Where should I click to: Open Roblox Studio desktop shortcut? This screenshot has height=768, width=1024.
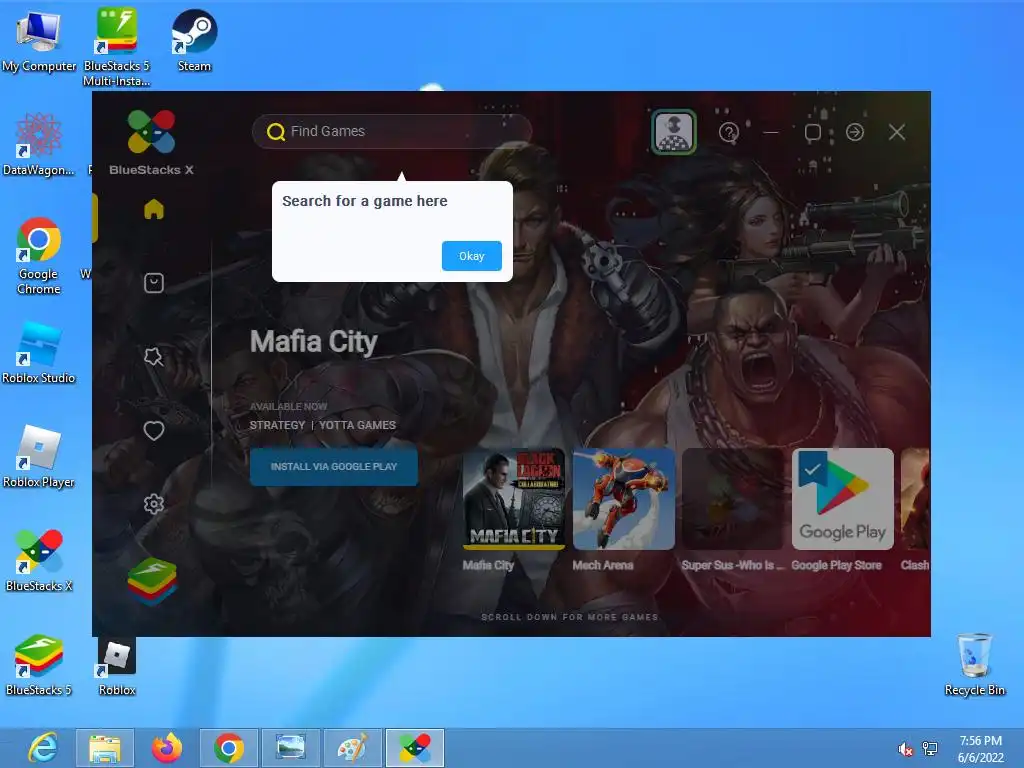point(39,353)
